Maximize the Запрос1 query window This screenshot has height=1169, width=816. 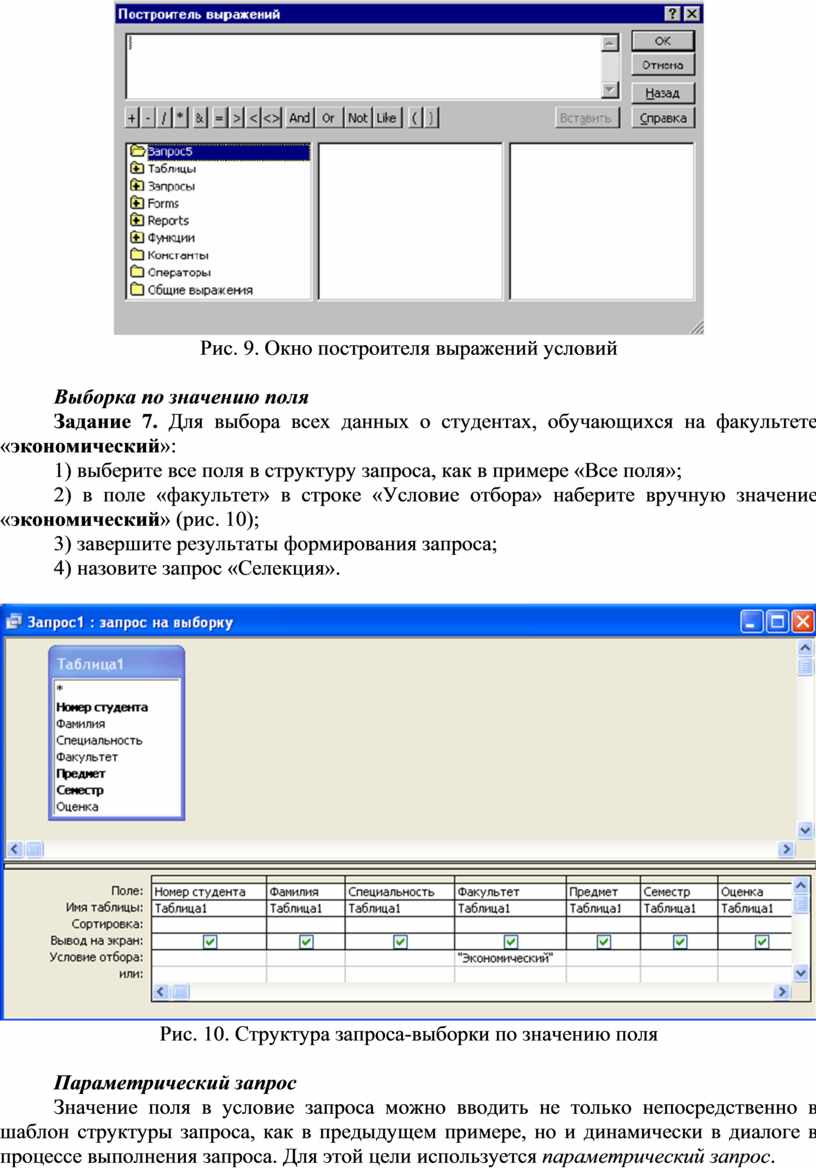777,621
